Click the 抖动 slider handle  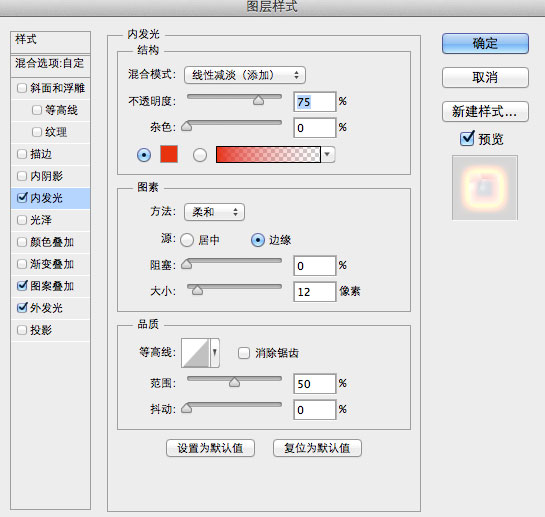point(187,408)
